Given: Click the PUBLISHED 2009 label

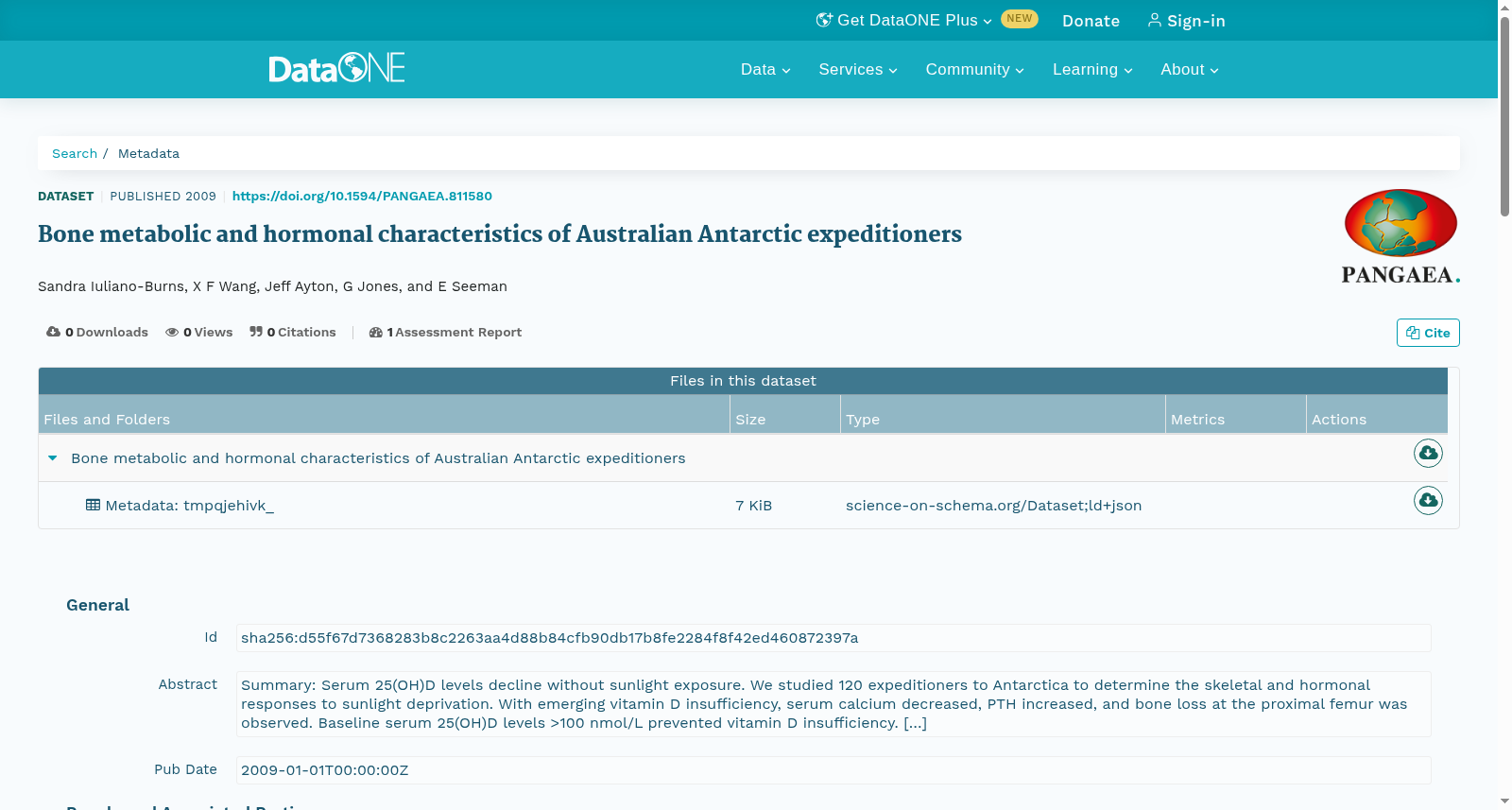Looking at the screenshot, I should 163,196.
